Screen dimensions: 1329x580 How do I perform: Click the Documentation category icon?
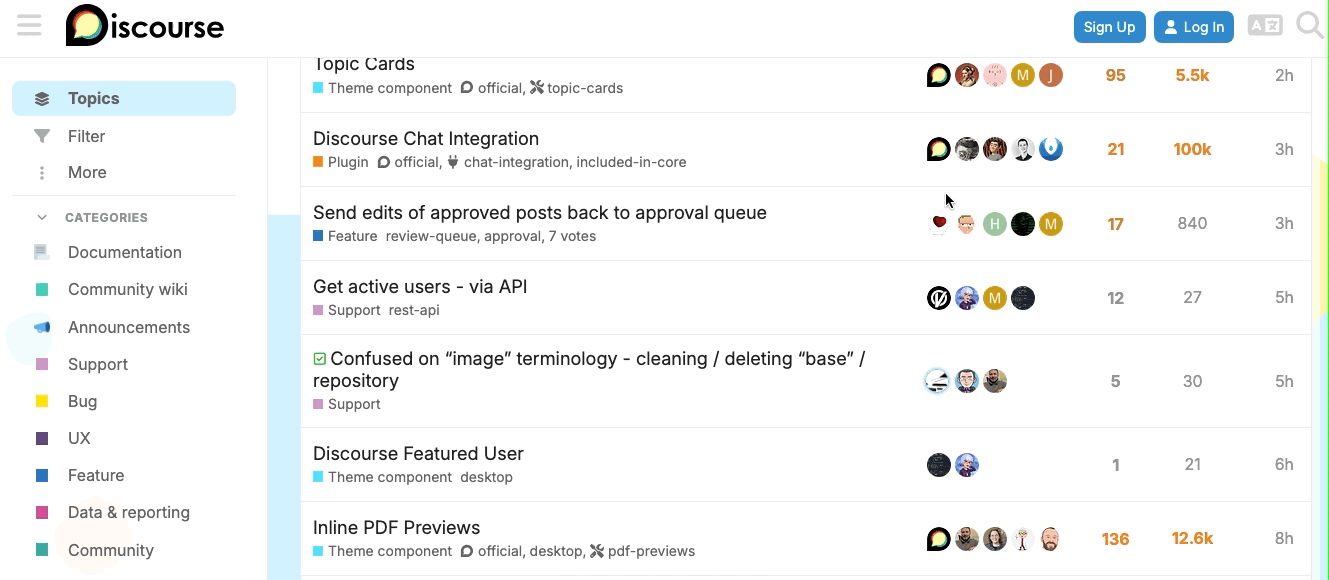click(x=42, y=252)
